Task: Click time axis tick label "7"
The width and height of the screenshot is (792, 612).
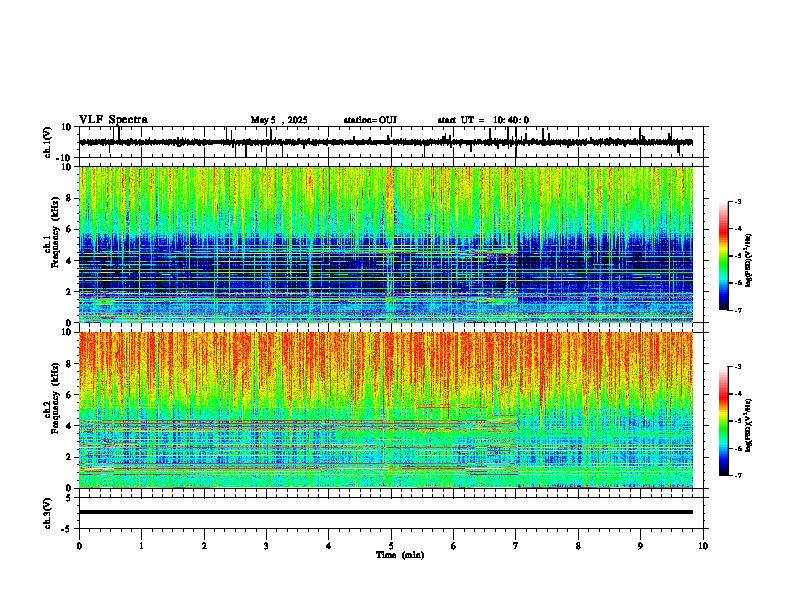Action: pyautogui.click(x=516, y=546)
